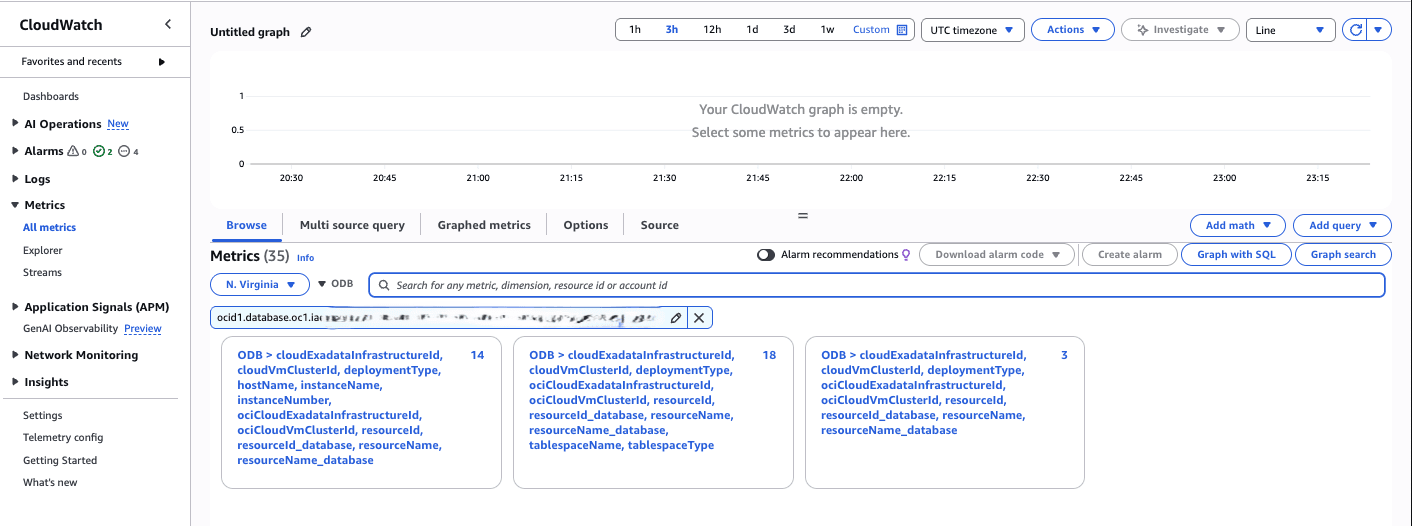Image resolution: width=1412 pixels, height=526 pixels.
Task: Expand Logs section
Action: [14, 179]
